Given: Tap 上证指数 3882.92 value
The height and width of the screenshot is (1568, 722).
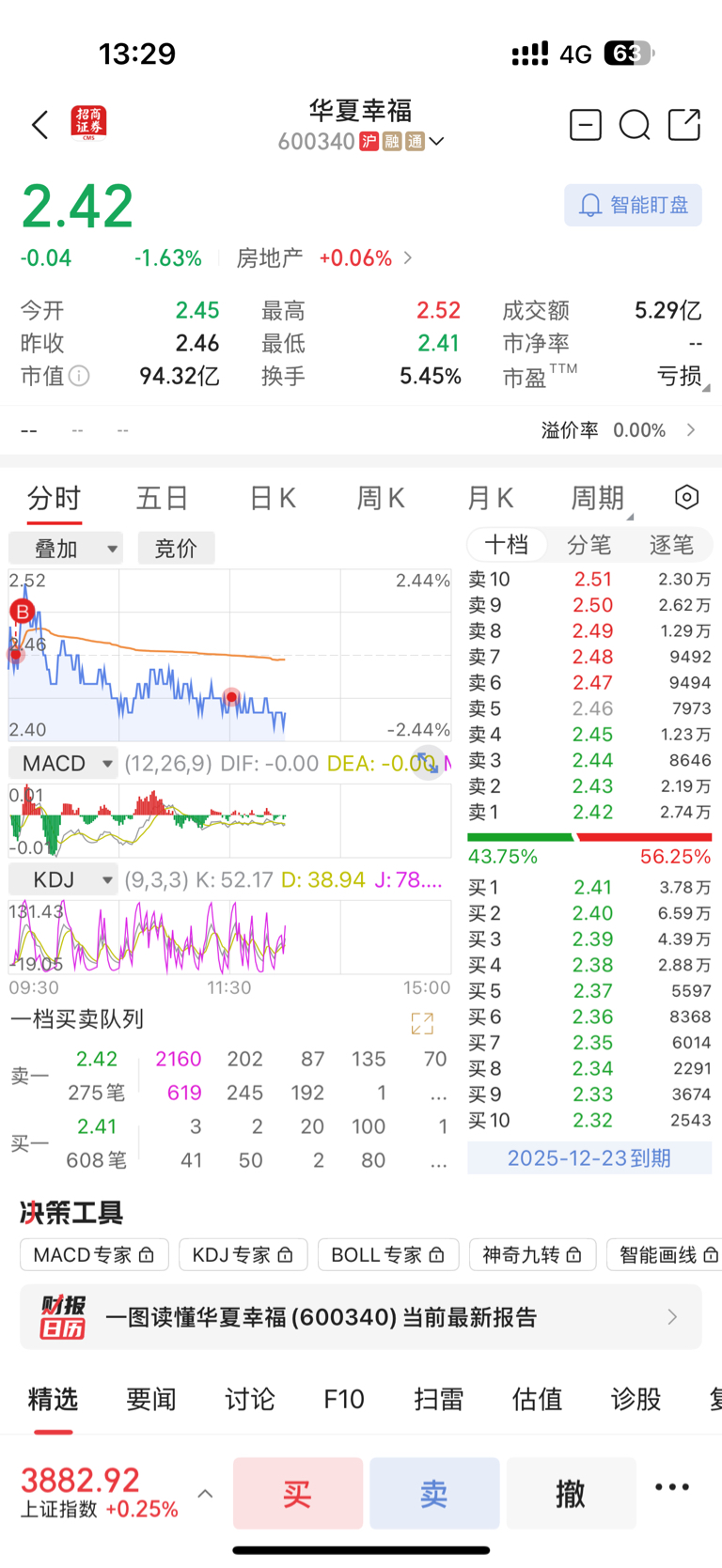Looking at the screenshot, I should 80,1480.
